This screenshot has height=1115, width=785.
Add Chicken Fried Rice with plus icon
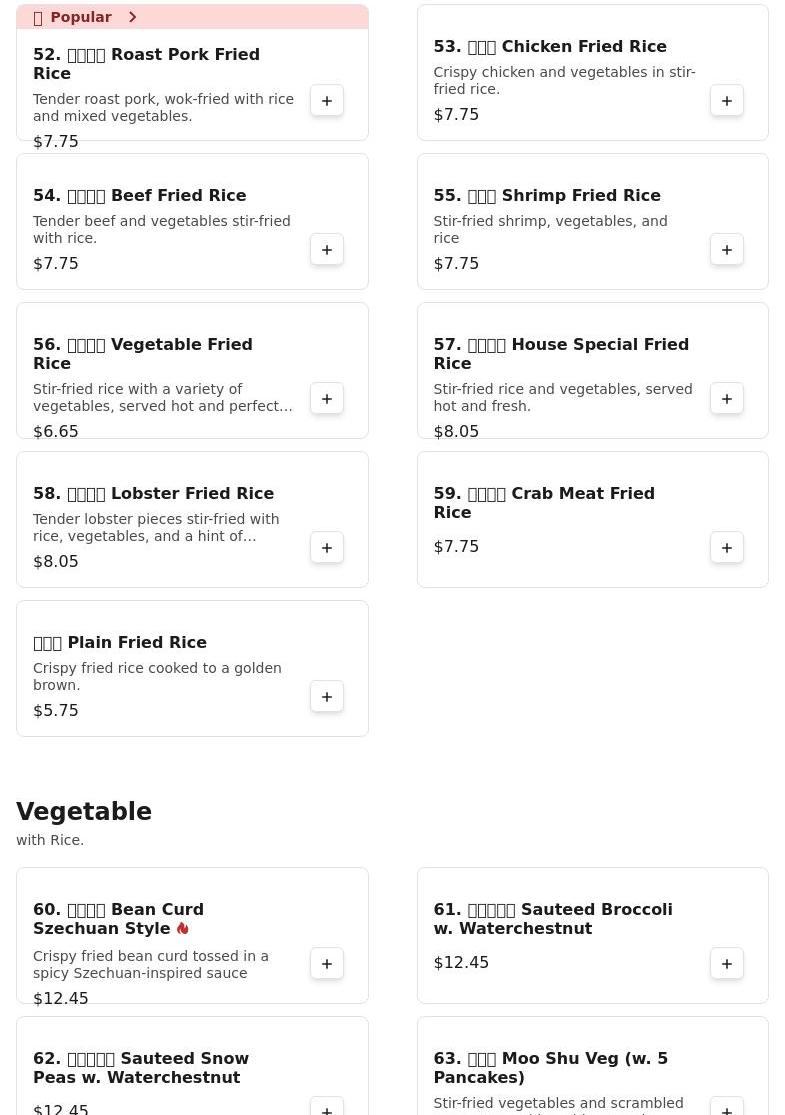(727, 101)
